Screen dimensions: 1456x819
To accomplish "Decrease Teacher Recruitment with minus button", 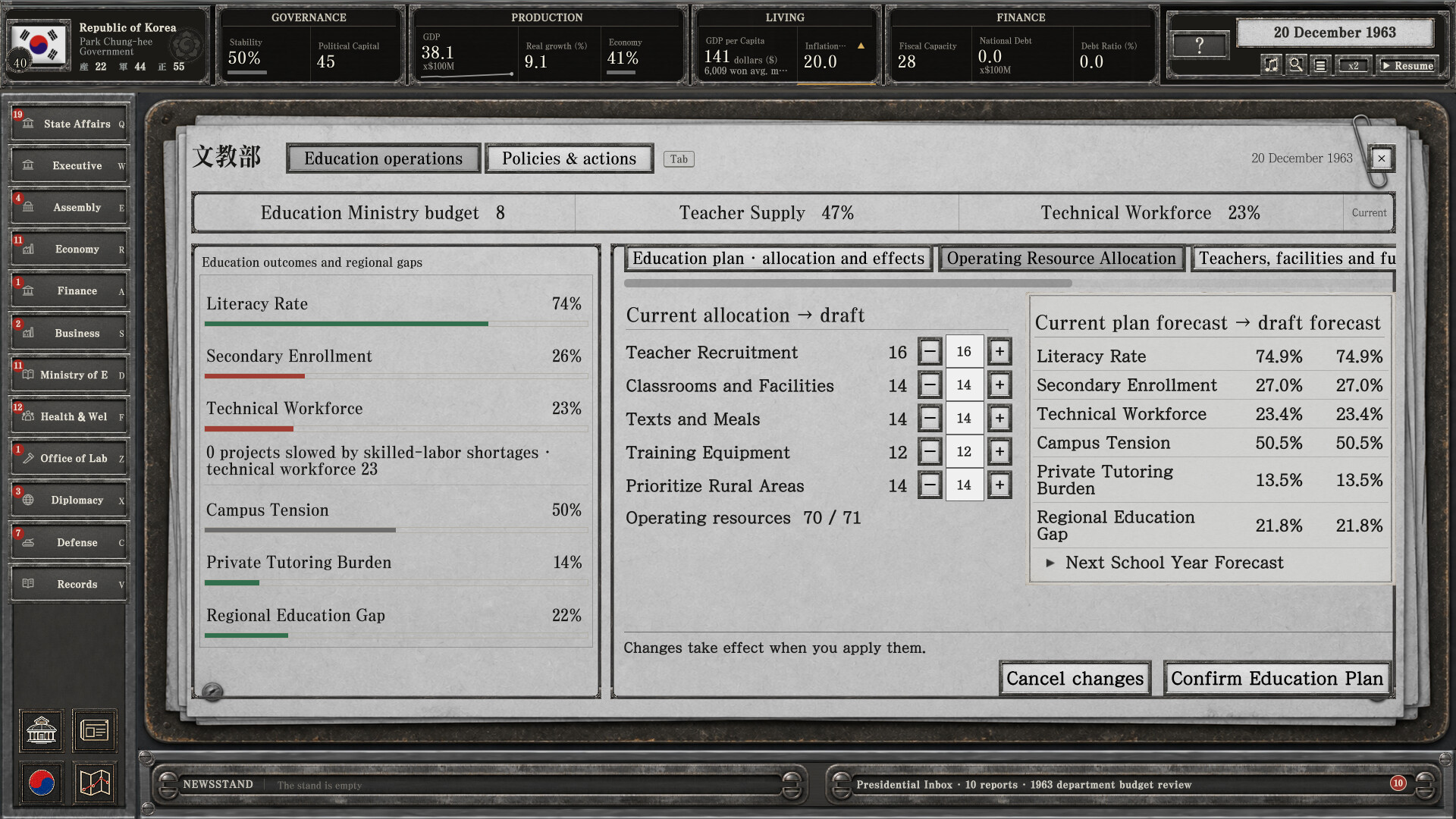I will [930, 351].
